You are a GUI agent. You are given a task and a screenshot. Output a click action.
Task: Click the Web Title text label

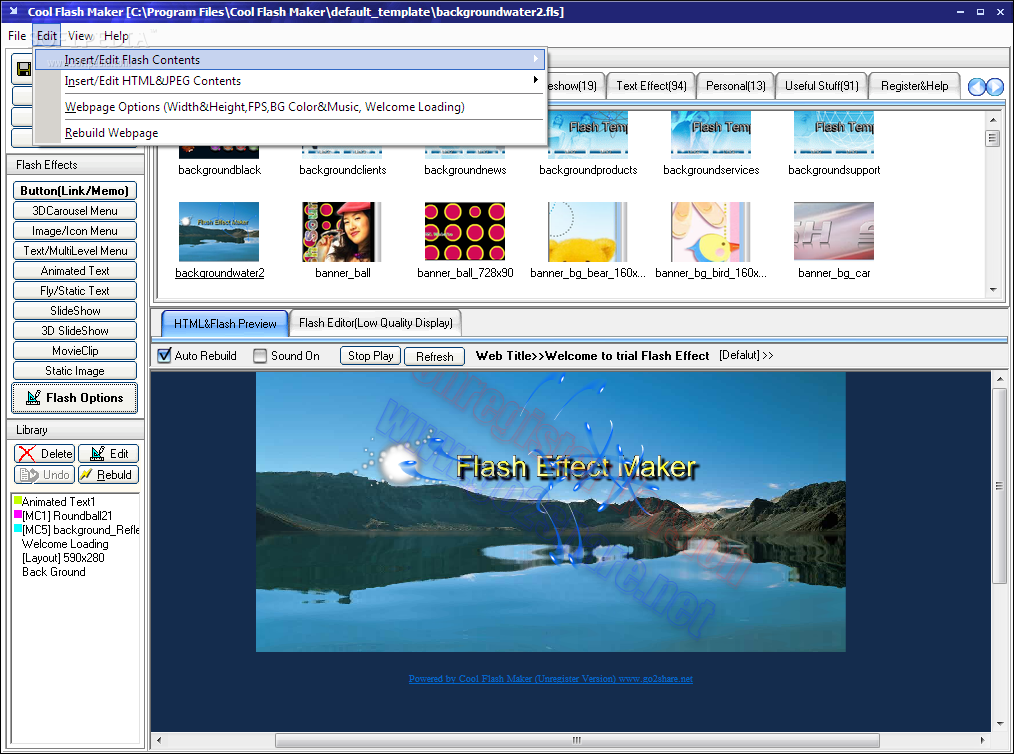click(x=592, y=356)
